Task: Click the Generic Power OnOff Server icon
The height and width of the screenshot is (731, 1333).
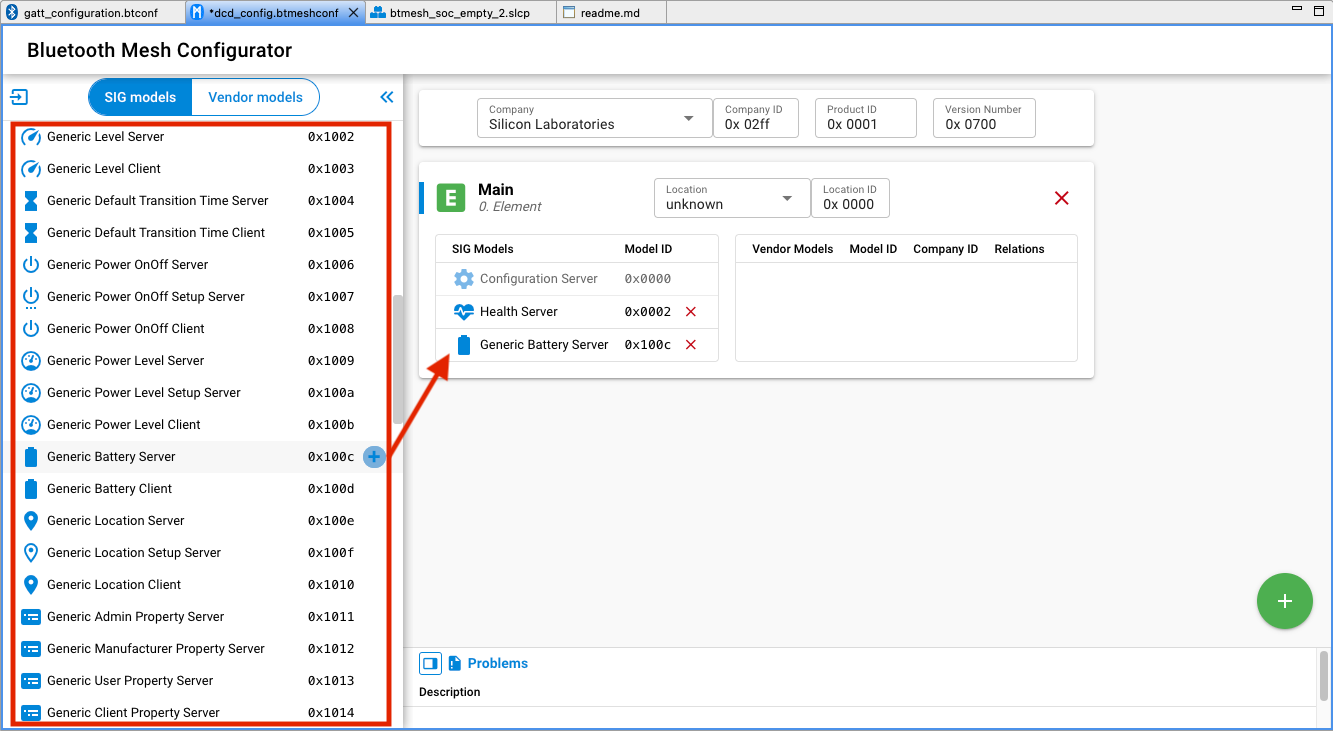Action: pyautogui.click(x=31, y=265)
